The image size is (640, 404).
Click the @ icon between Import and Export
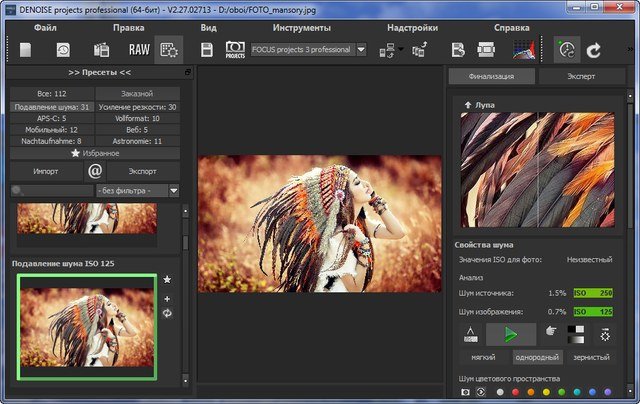click(x=97, y=171)
